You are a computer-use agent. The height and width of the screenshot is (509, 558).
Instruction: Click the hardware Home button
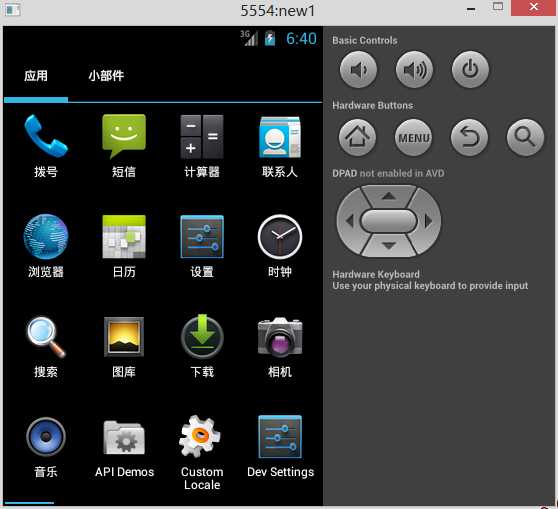click(x=357, y=137)
